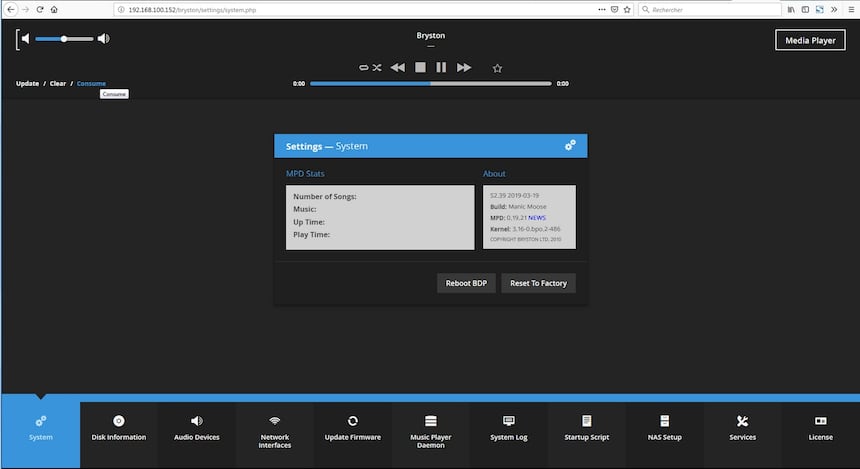Viewport: 860px width, 469px height.
Task: Adjust the volume slider
Action: [64, 39]
